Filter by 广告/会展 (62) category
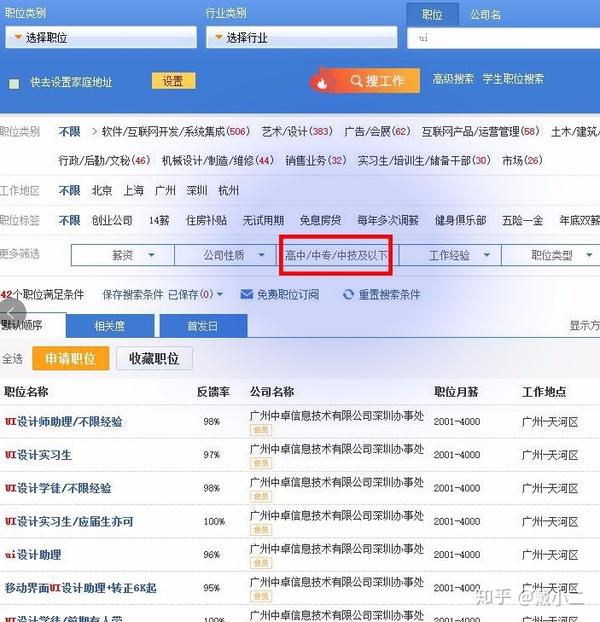The height and width of the screenshot is (622, 600). (377, 131)
